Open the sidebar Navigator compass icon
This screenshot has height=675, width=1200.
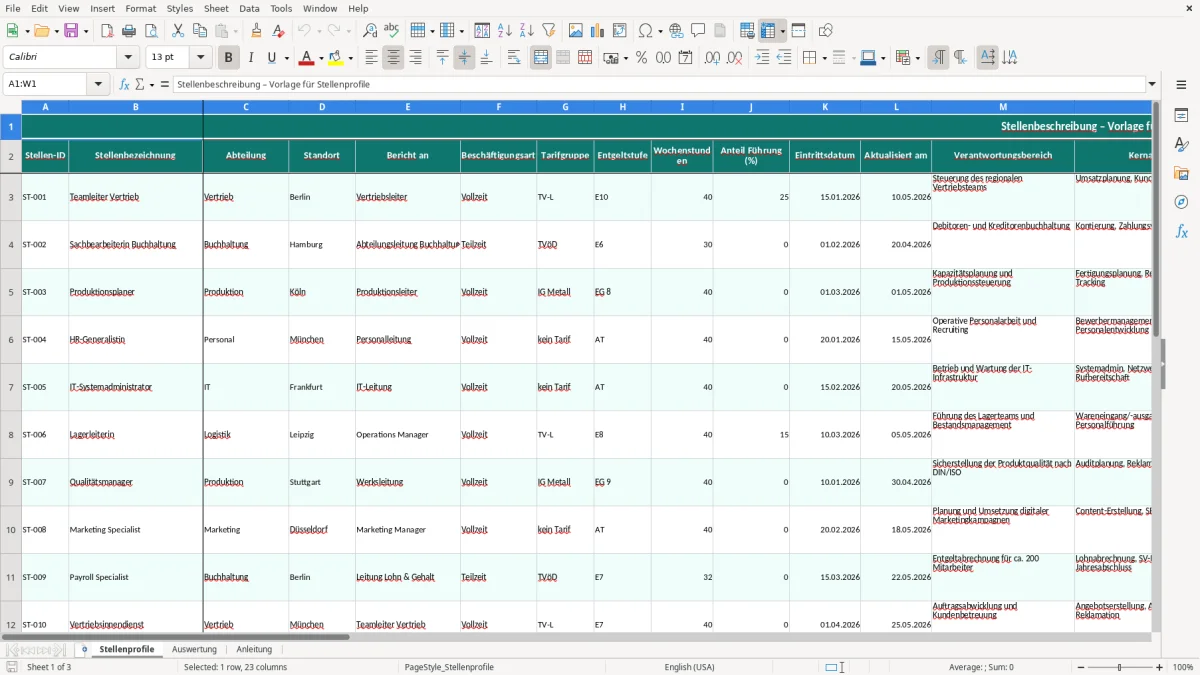click(x=1181, y=202)
